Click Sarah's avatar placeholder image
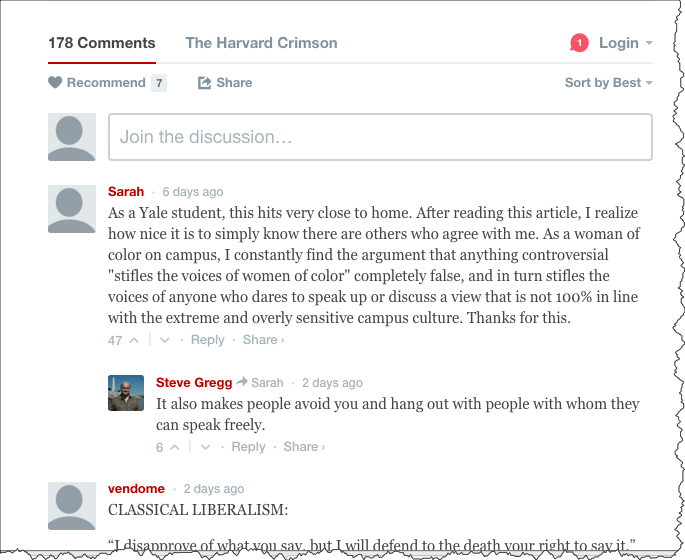685x560 pixels. pos(72,209)
